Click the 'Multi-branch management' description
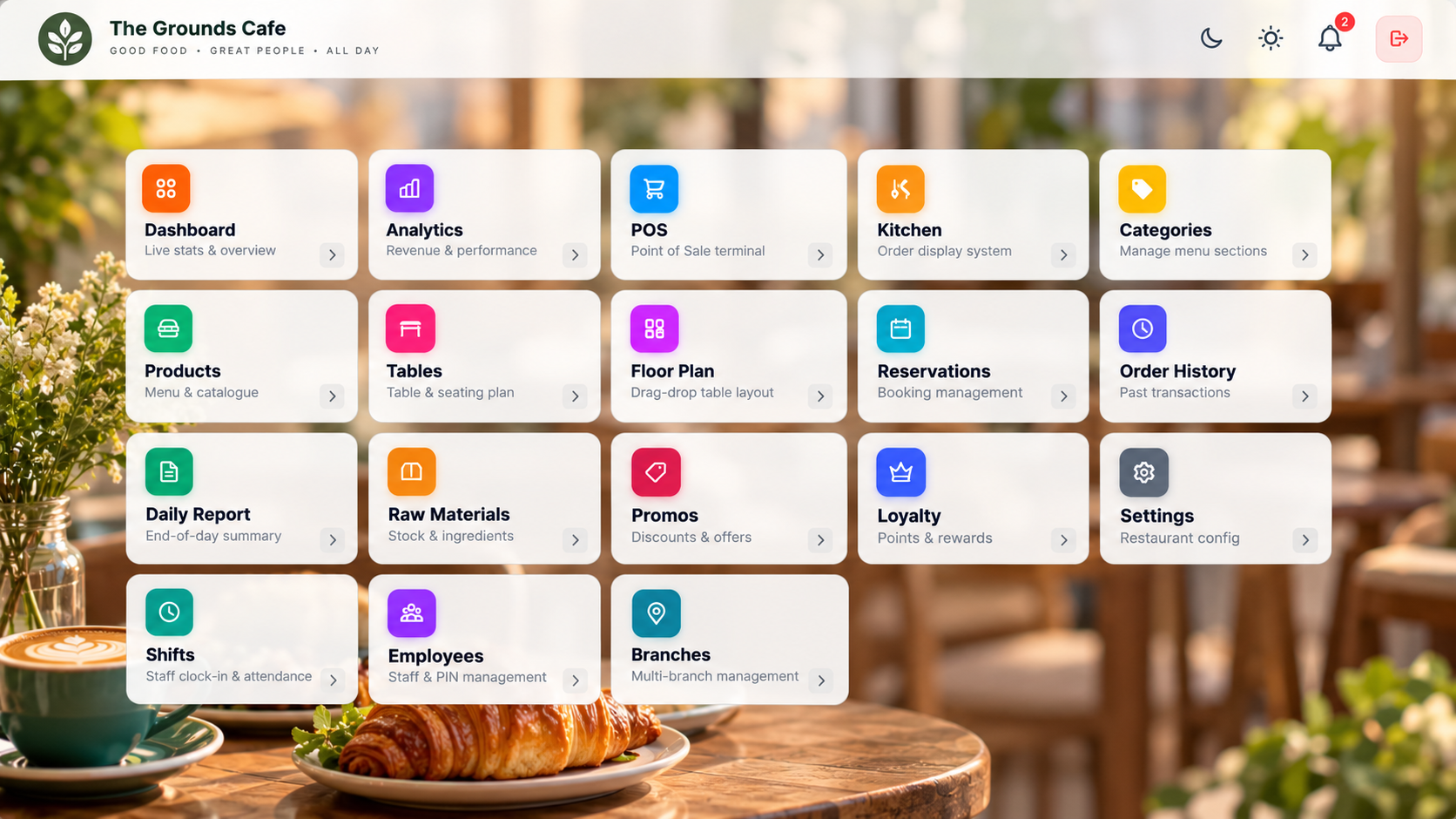Viewport: 1456px width, 819px height. 715,676
